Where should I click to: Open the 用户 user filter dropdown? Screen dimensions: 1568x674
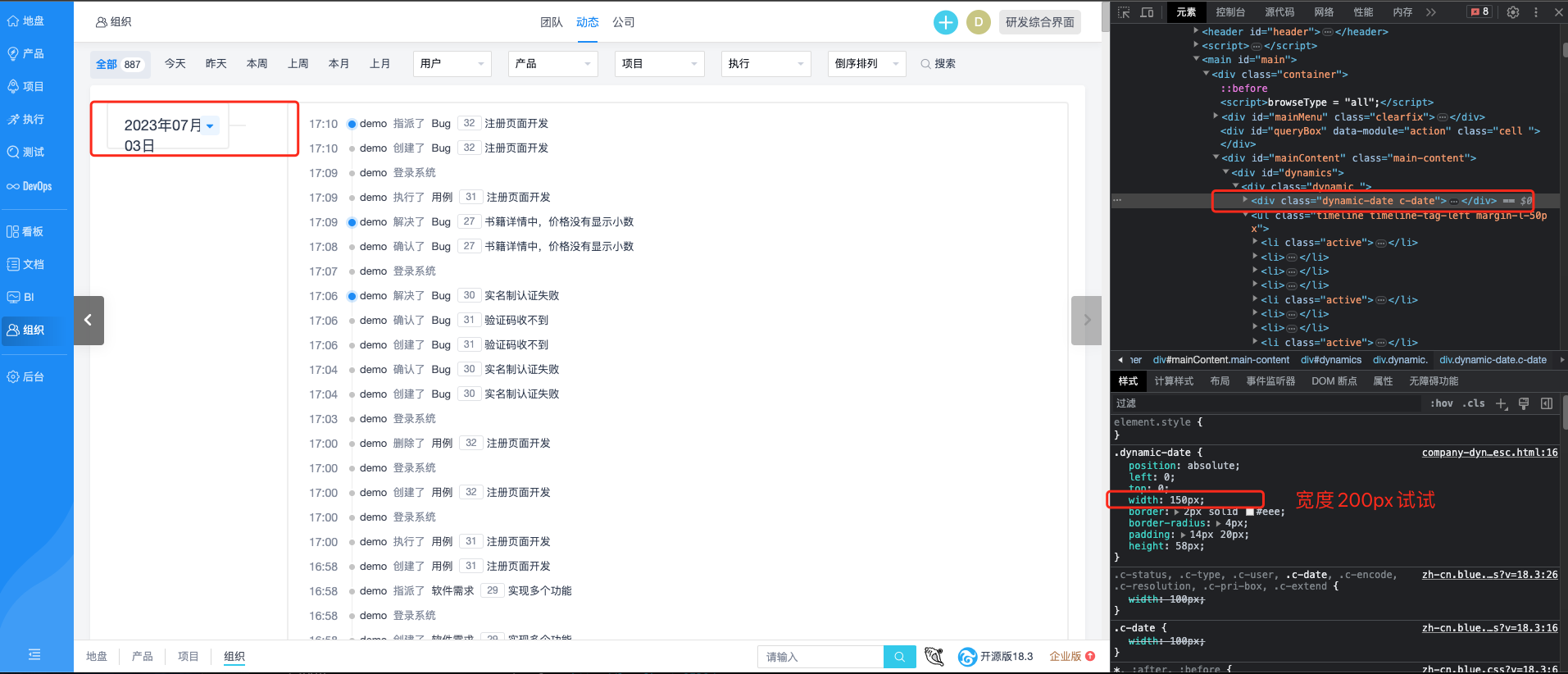point(452,64)
